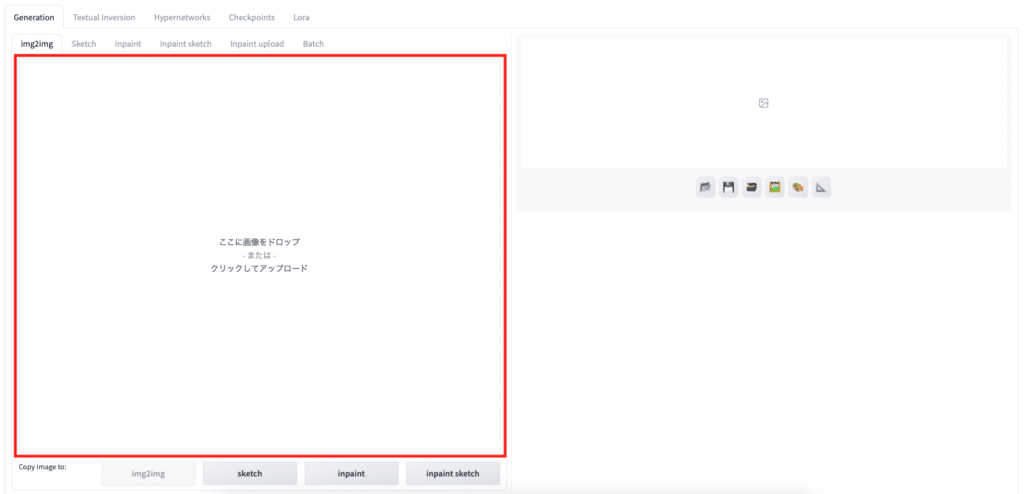Click the 'Copy image to:' label
This screenshot has height=494, width=1024.
click(x=42, y=467)
